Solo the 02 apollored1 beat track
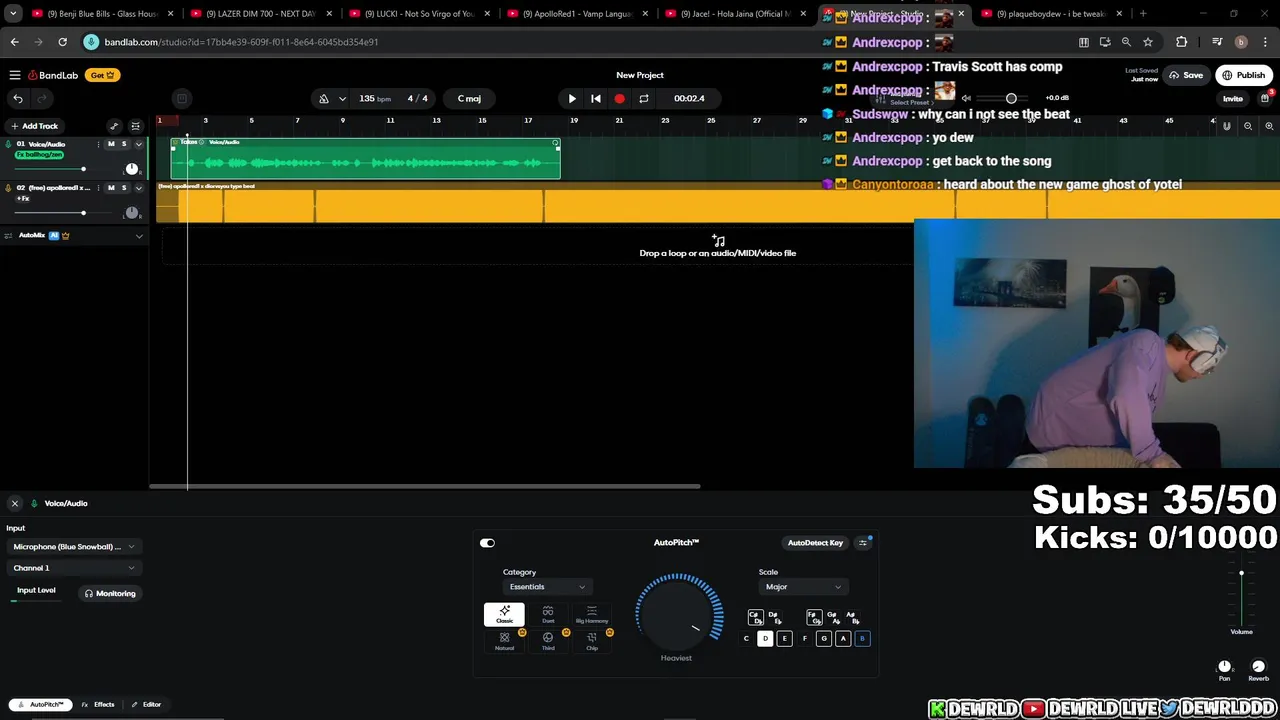 coord(124,188)
